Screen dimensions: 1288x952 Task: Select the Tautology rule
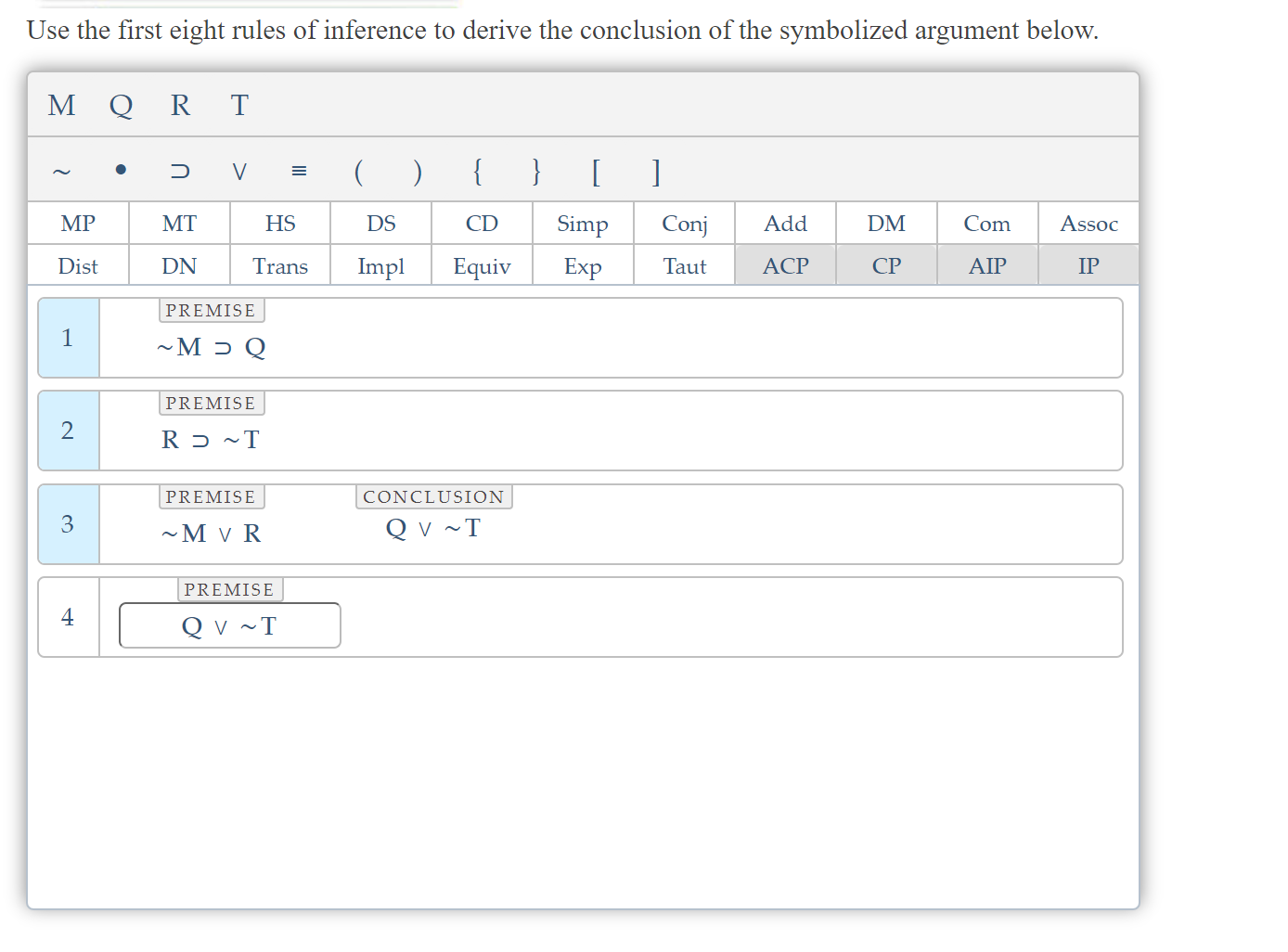click(x=684, y=265)
